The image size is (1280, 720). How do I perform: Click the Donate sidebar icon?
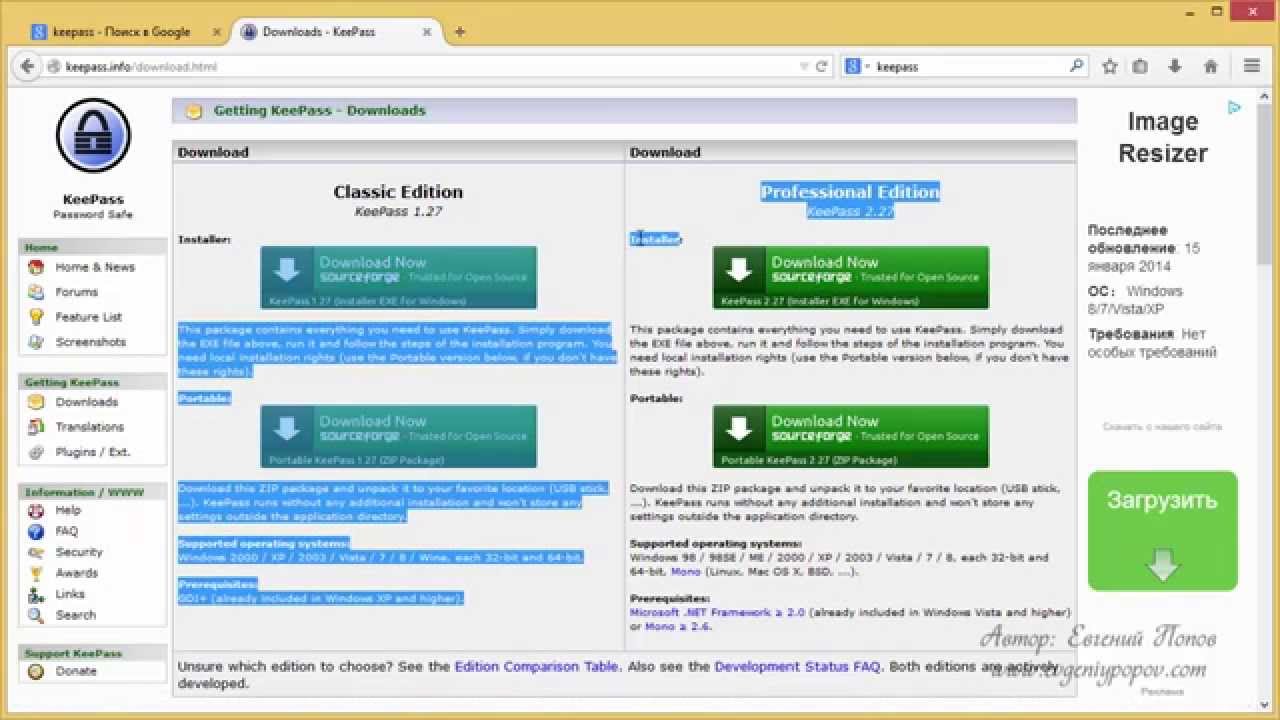coord(36,671)
